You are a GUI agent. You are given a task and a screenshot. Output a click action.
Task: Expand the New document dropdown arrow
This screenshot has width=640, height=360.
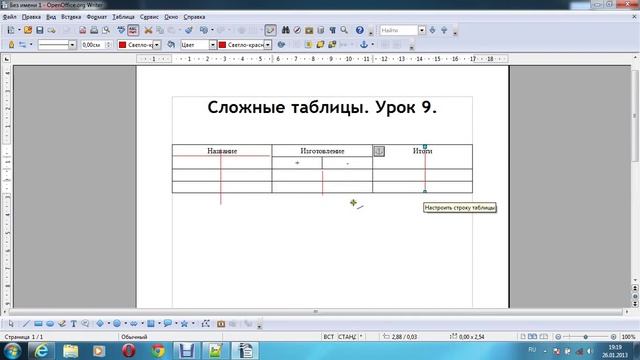(x=19, y=30)
